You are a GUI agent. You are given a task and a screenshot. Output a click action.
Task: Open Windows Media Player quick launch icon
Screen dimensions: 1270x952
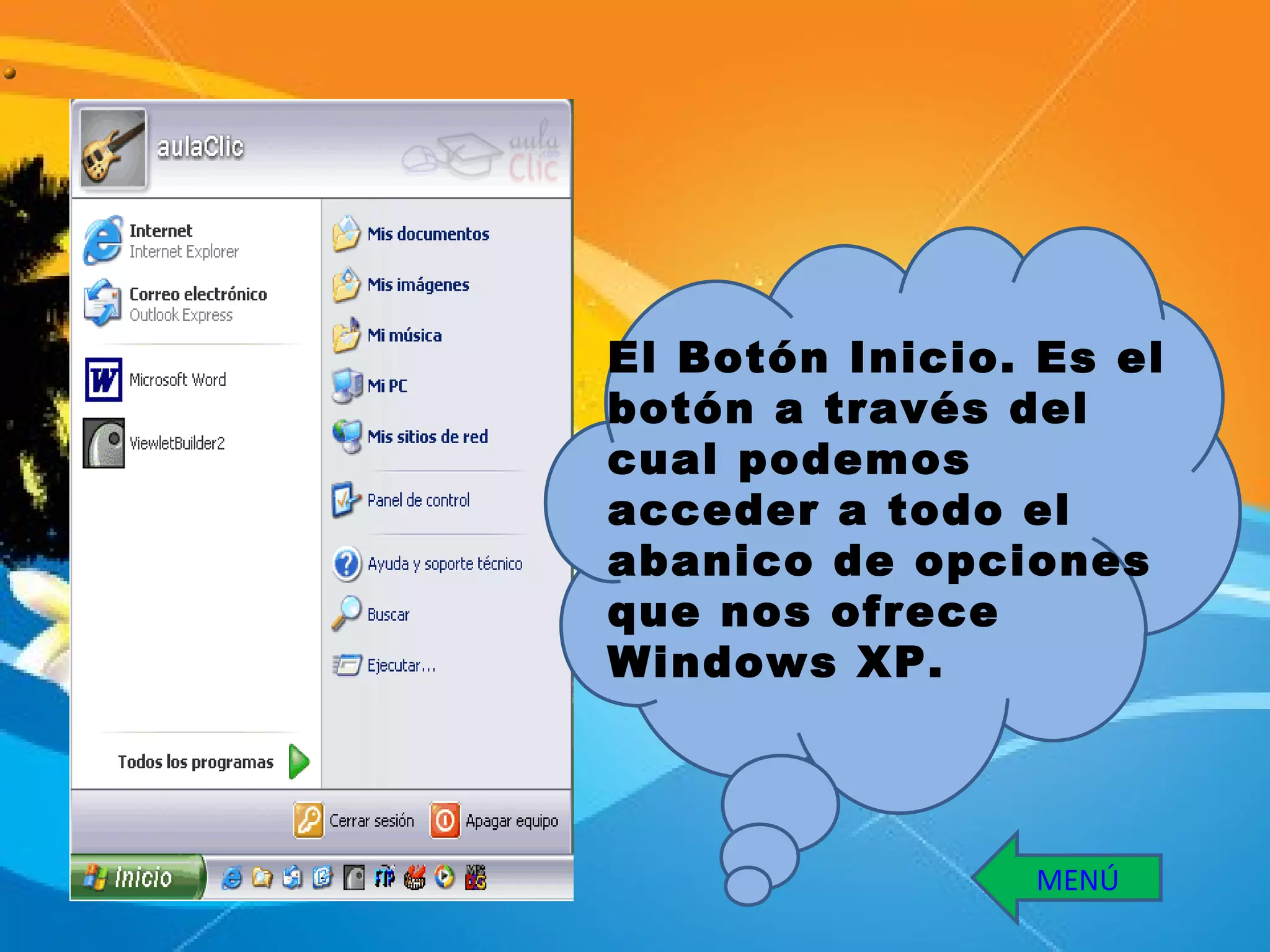[x=445, y=878]
